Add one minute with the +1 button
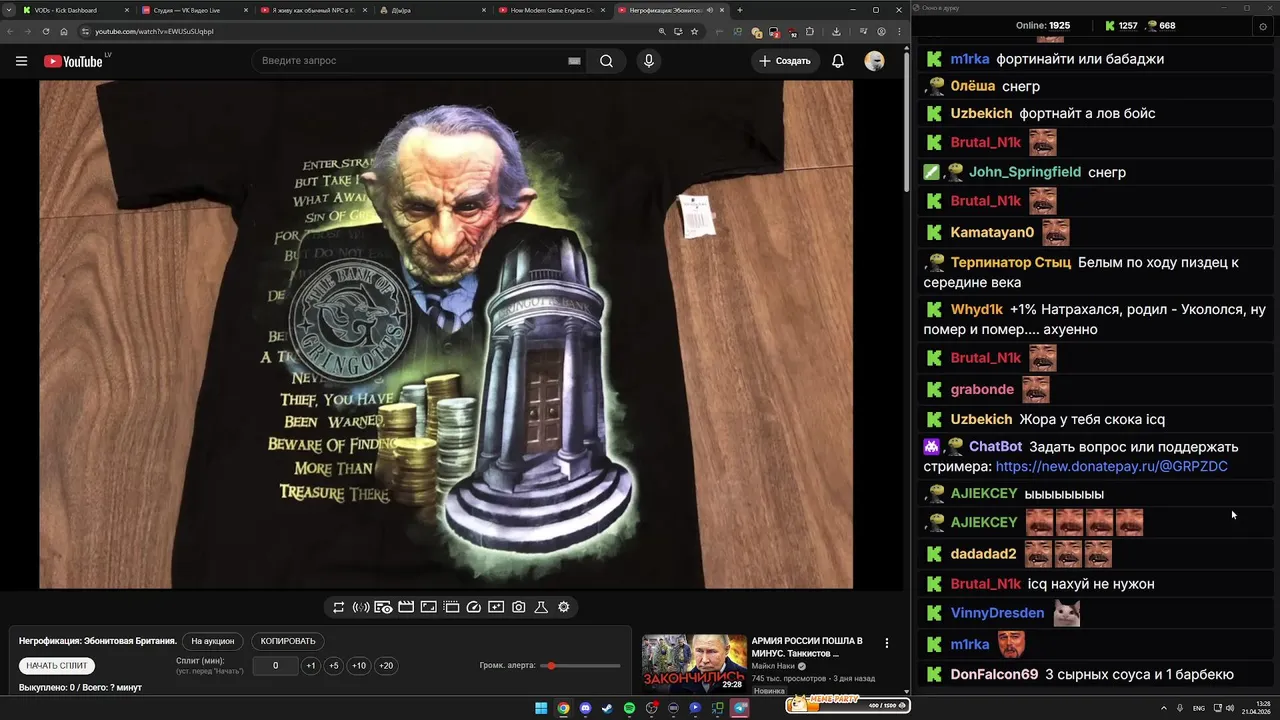 [x=311, y=666]
